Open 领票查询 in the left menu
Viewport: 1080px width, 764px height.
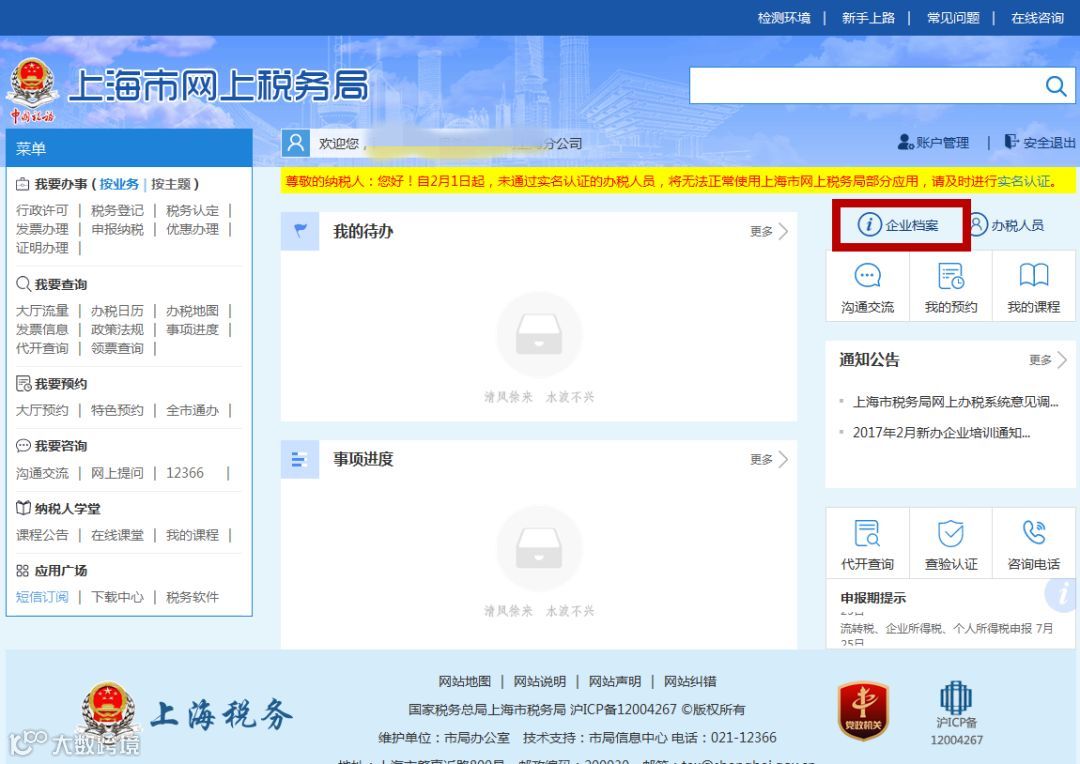click(117, 348)
